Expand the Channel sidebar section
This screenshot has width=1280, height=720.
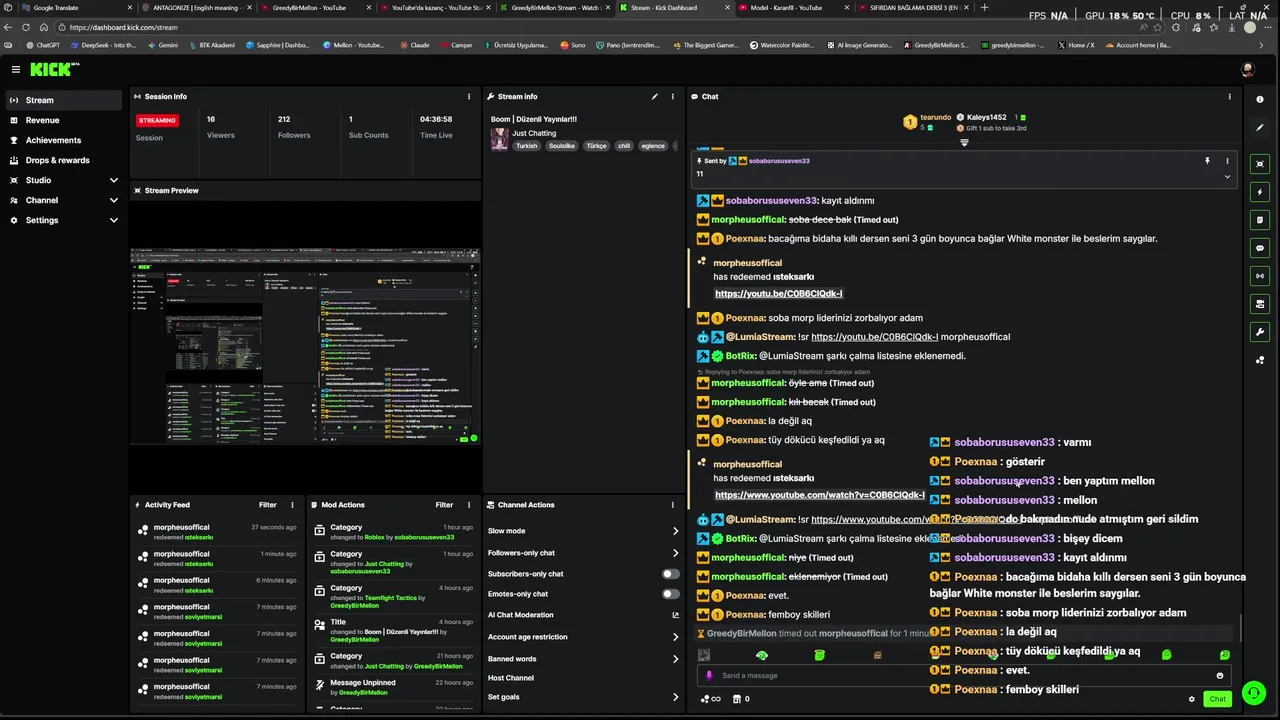pyautogui.click(x=113, y=200)
